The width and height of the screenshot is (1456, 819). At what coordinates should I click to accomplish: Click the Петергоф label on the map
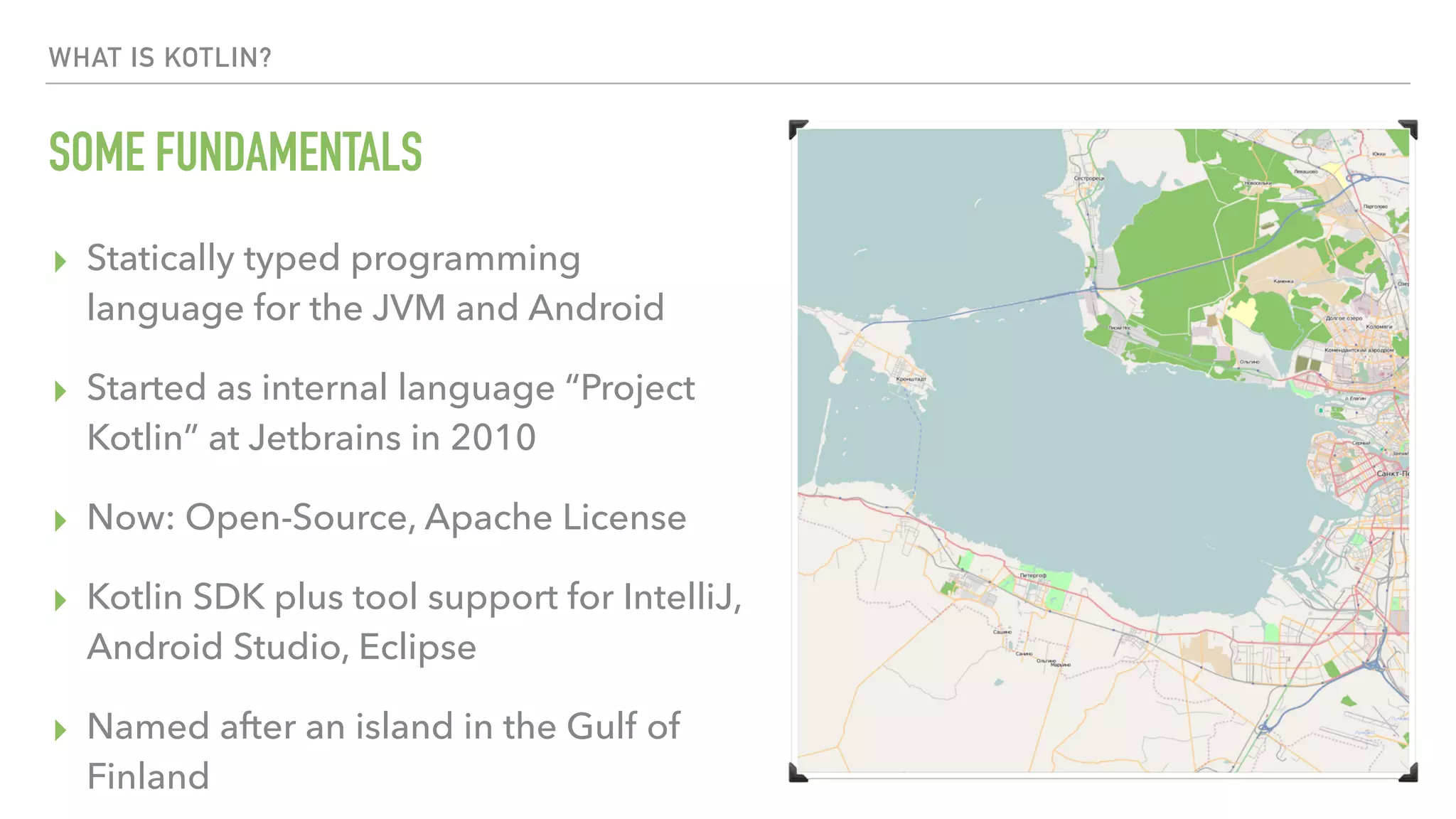[1032, 575]
